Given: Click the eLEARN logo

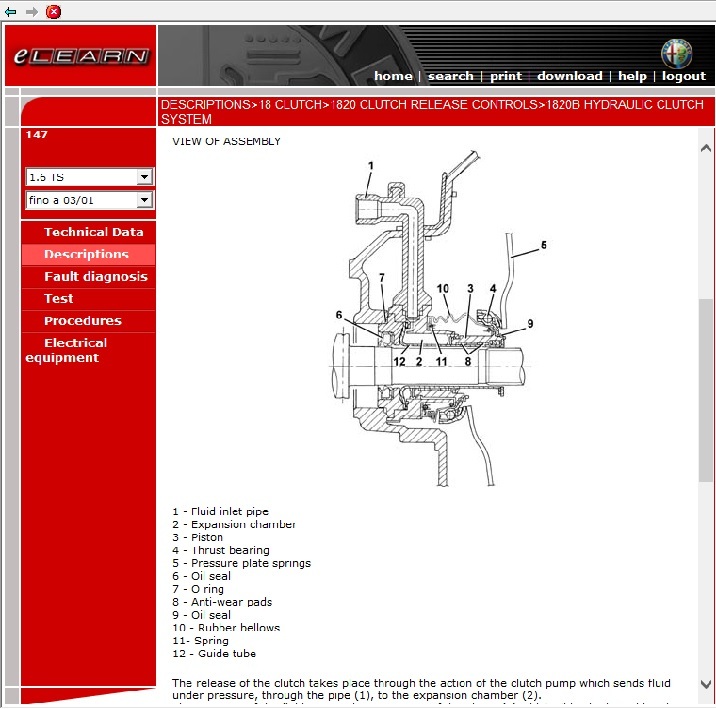Looking at the screenshot, I should 81,56.
